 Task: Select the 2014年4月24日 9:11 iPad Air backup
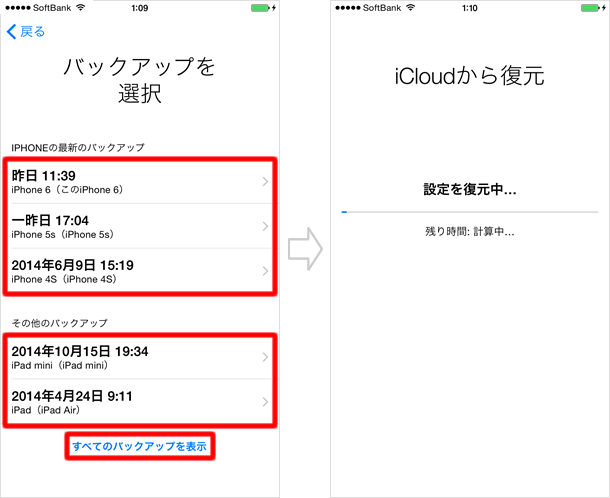(140, 402)
